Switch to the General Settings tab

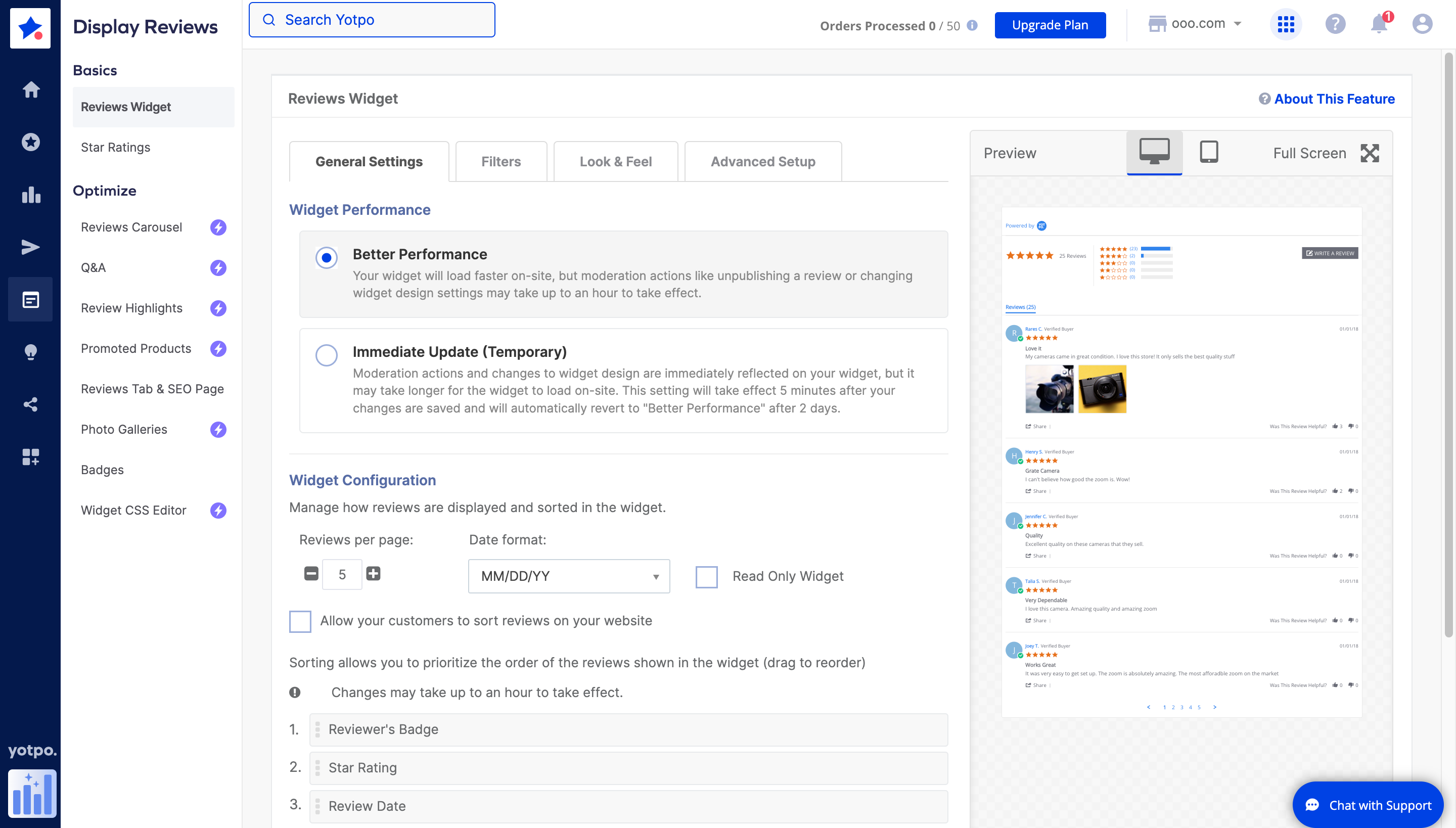point(369,162)
